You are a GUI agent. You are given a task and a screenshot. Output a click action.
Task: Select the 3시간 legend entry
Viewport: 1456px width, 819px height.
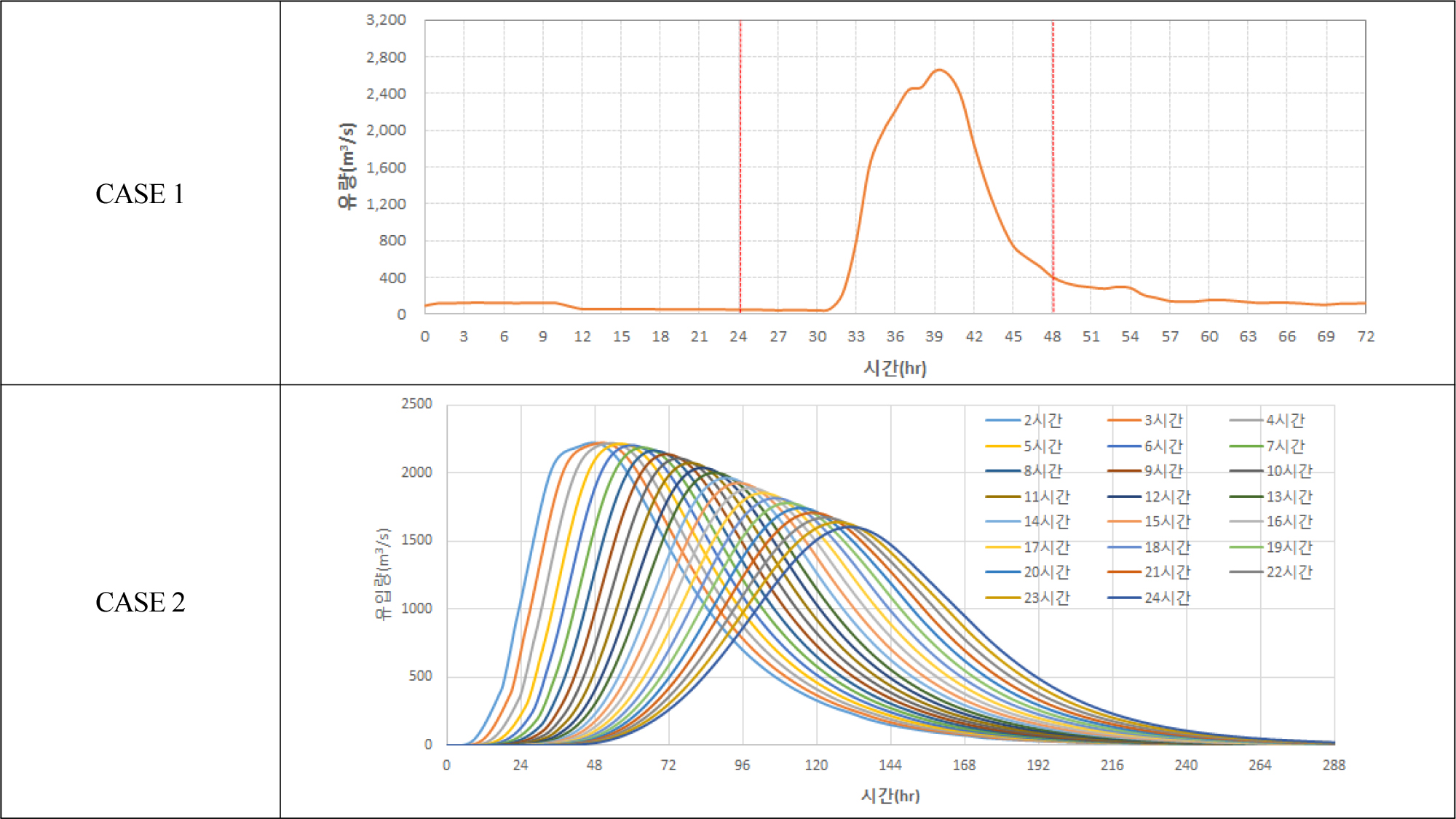click(x=1163, y=420)
